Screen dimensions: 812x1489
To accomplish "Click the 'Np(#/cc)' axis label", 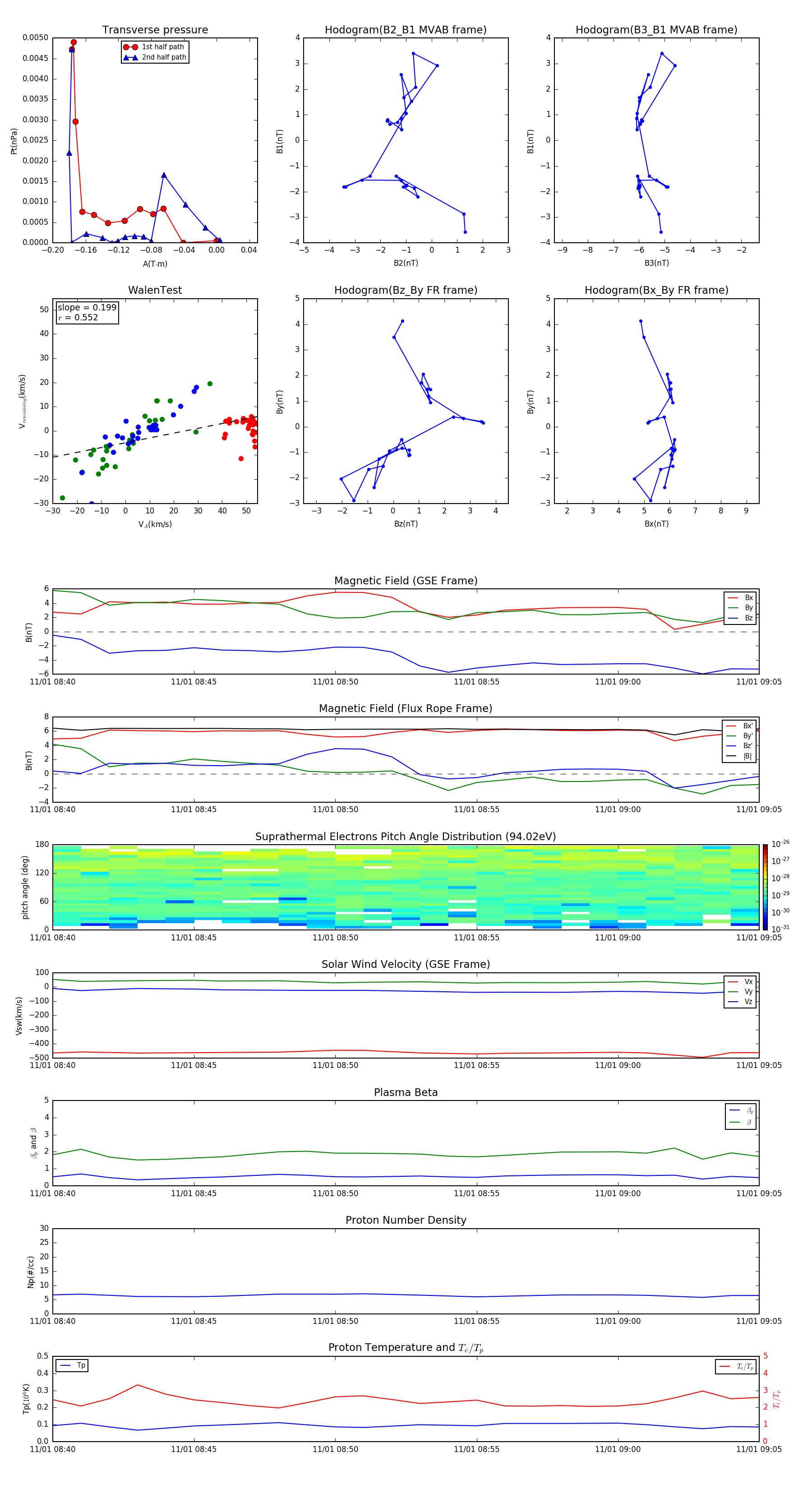I will point(31,1272).
